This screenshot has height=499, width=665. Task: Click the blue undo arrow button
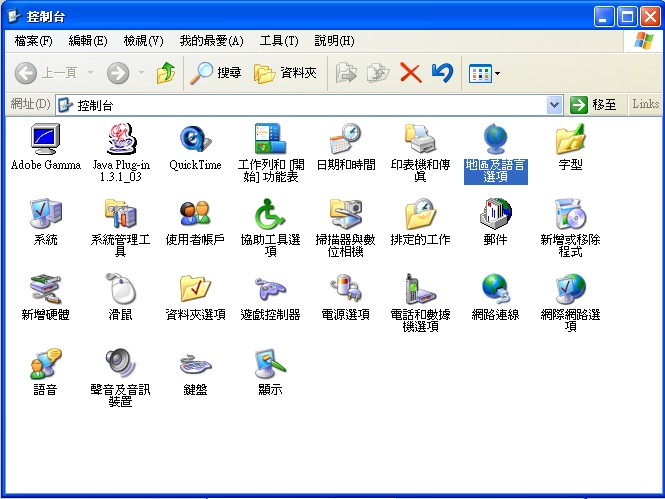tap(442, 73)
